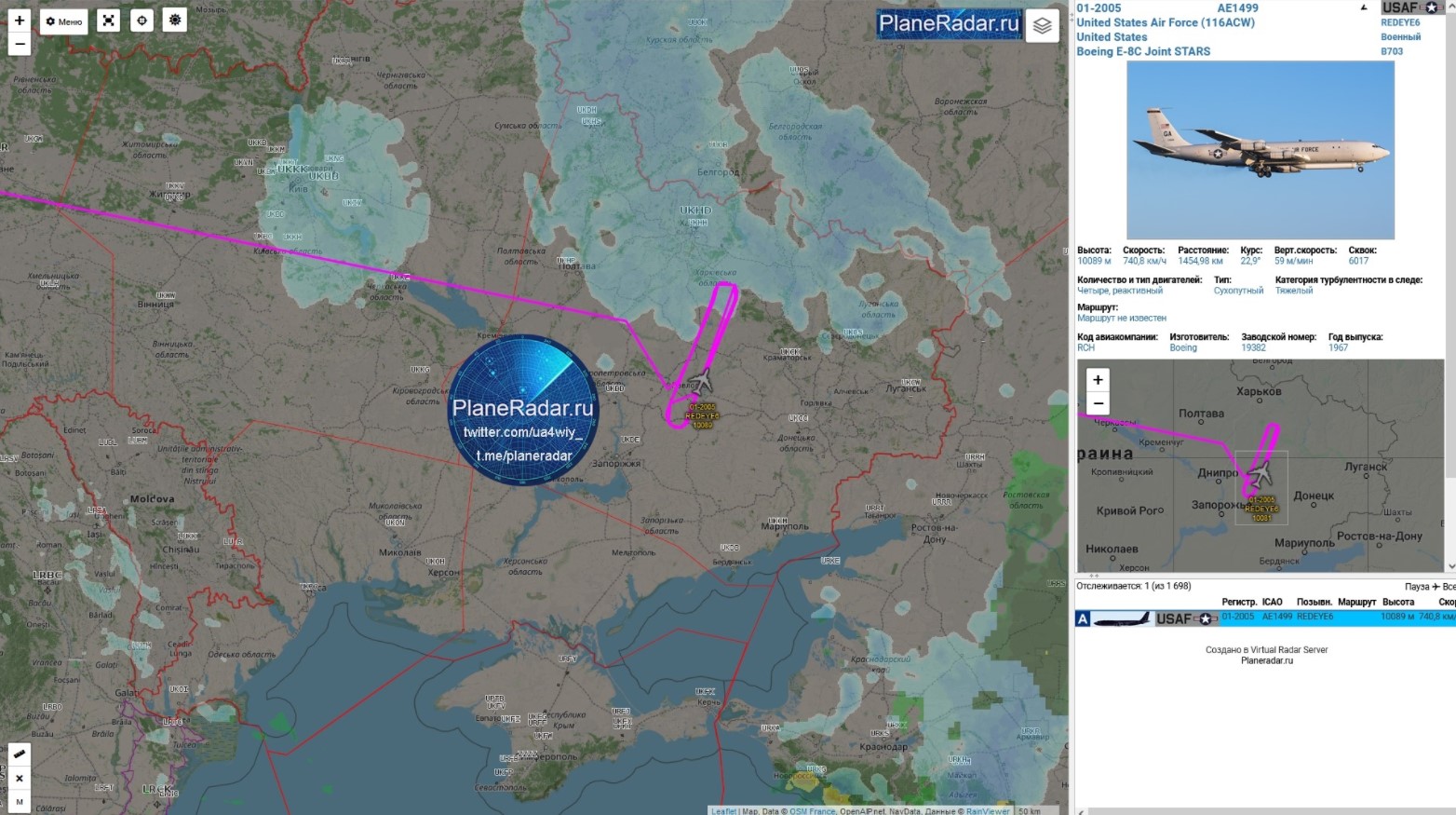
Task: Click the USAF flag in the list row
Action: pos(1187,619)
